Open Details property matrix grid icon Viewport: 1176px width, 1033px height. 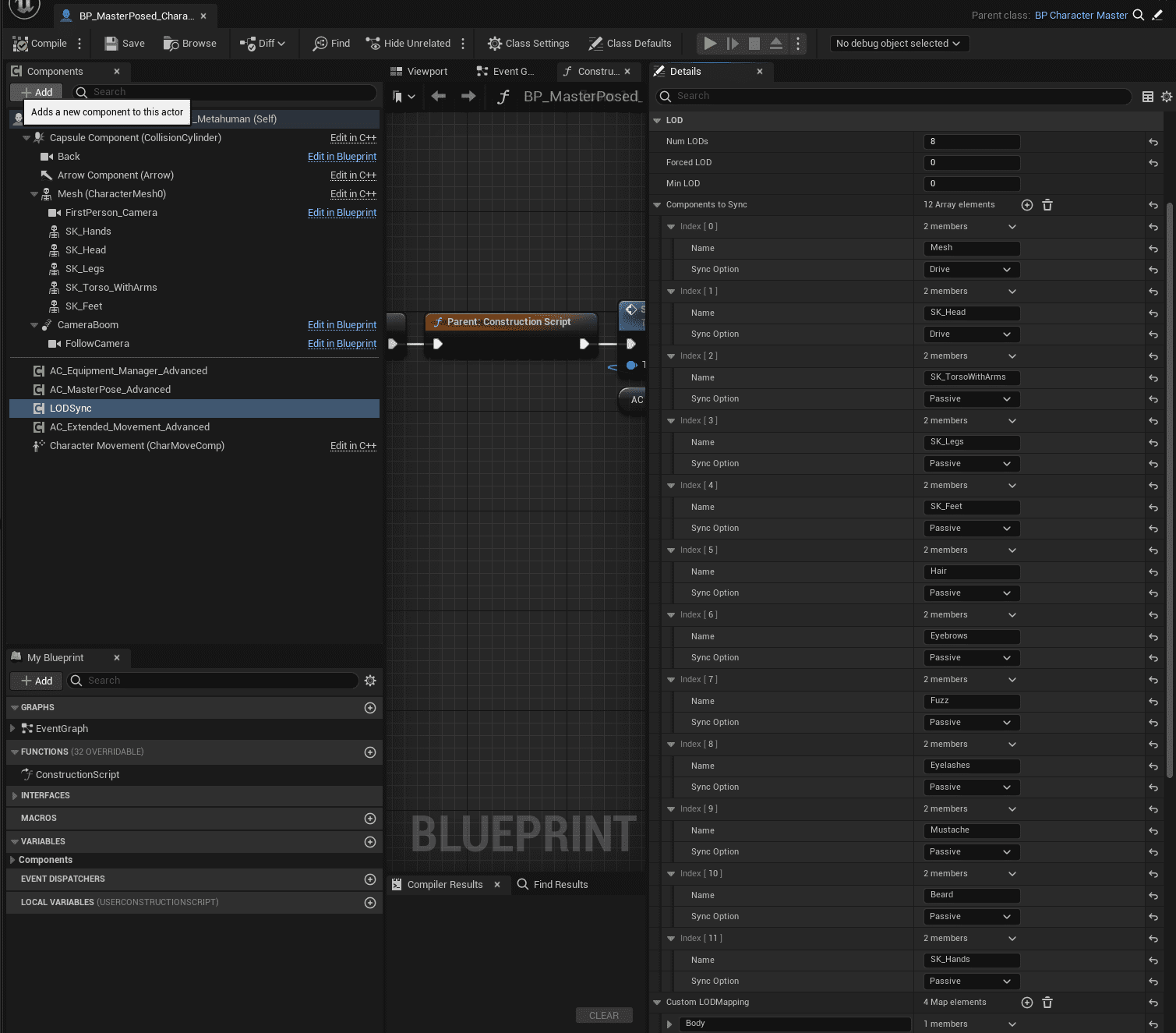click(1148, 97)
